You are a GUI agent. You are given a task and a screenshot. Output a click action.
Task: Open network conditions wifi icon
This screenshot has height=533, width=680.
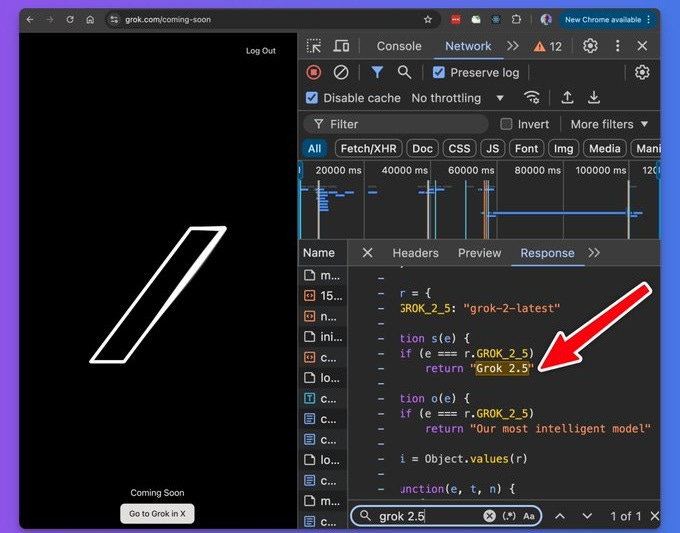532,98
